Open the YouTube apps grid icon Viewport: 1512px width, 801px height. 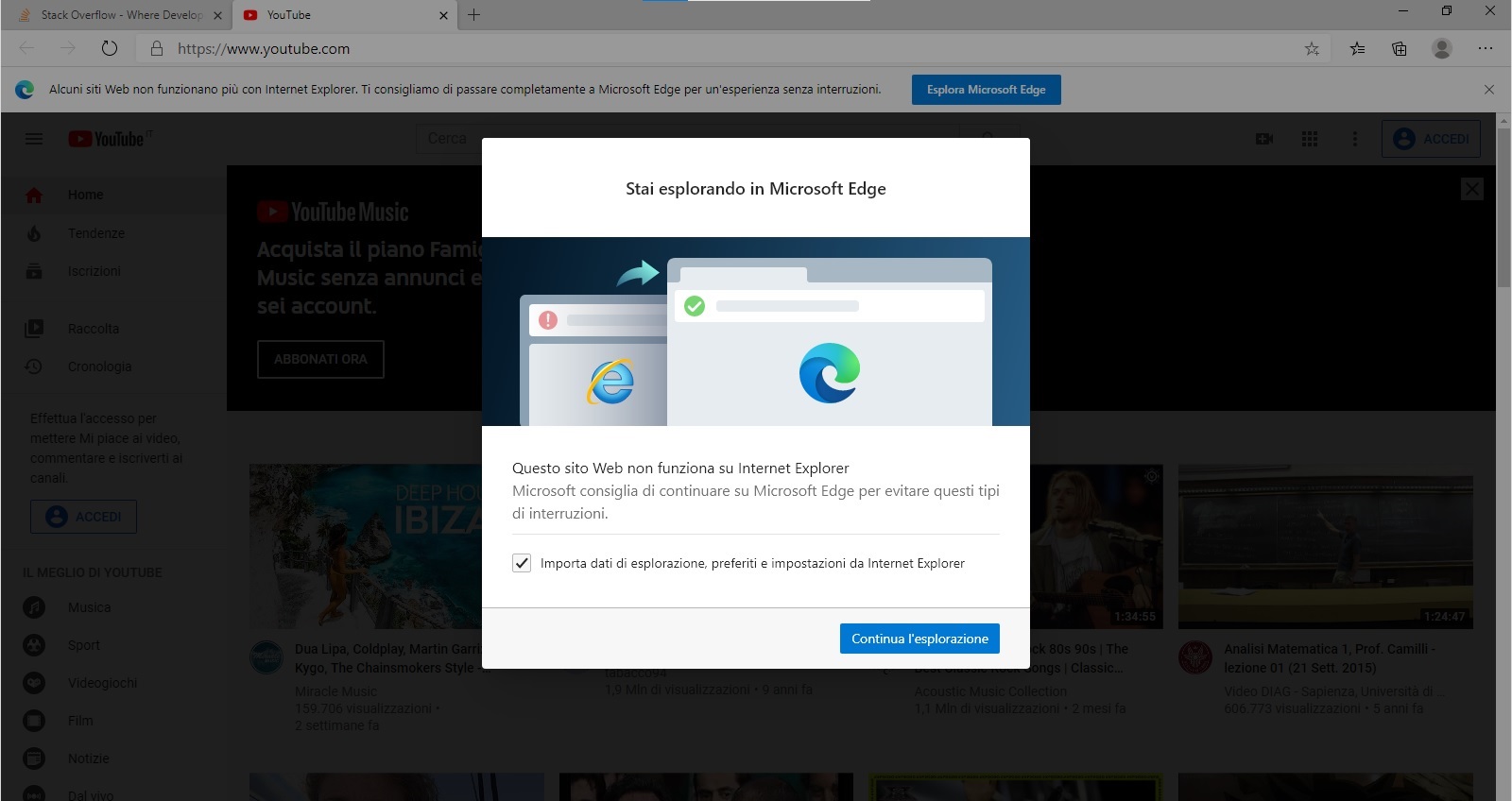coord(1310,139)
